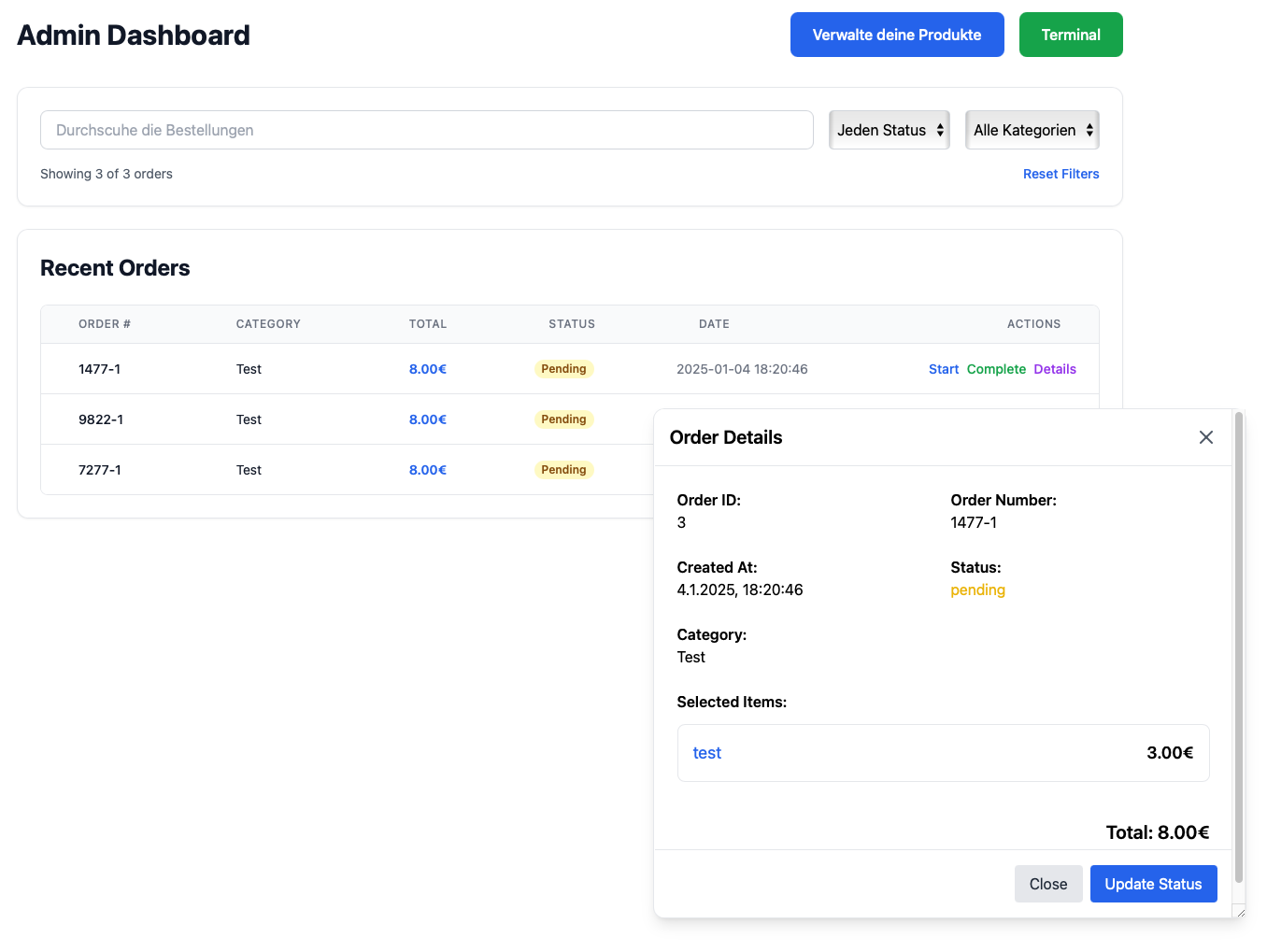Click the Pending badge for order 1477-1

point(563,369)
